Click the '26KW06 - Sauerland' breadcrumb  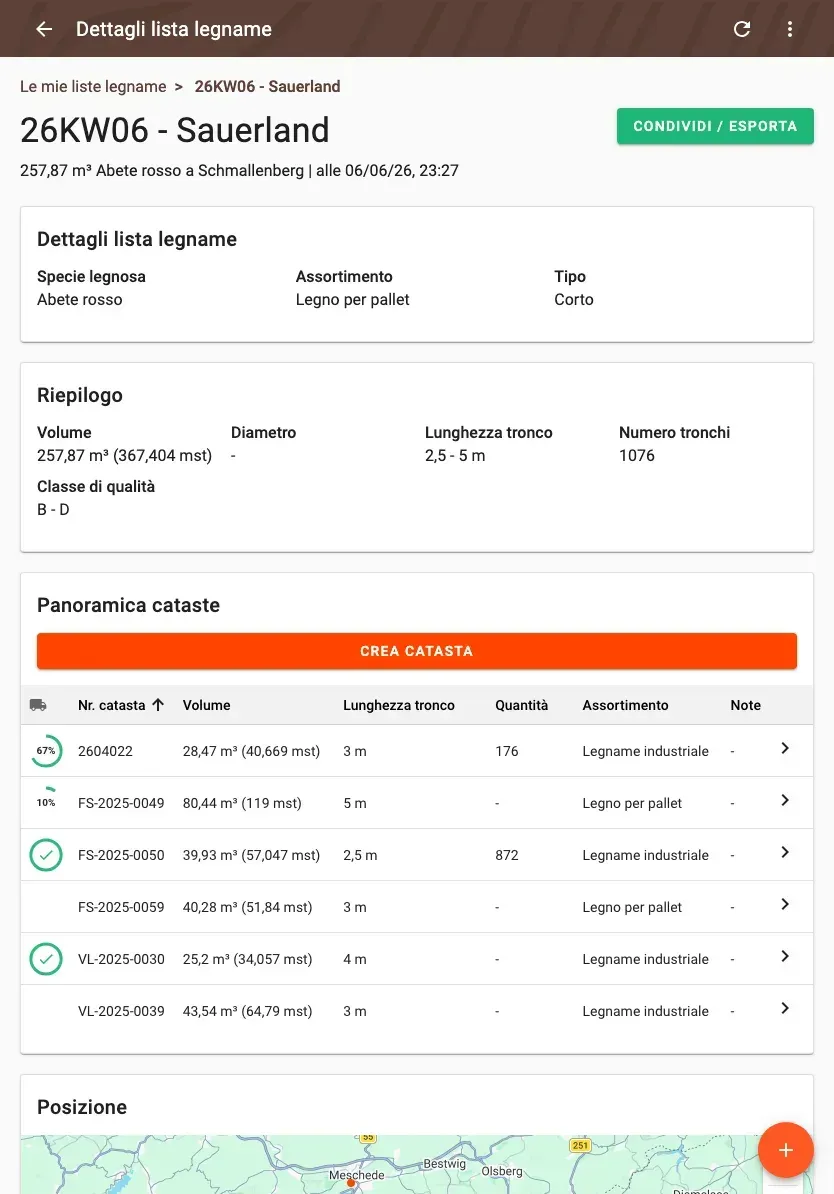click(267, 87)
